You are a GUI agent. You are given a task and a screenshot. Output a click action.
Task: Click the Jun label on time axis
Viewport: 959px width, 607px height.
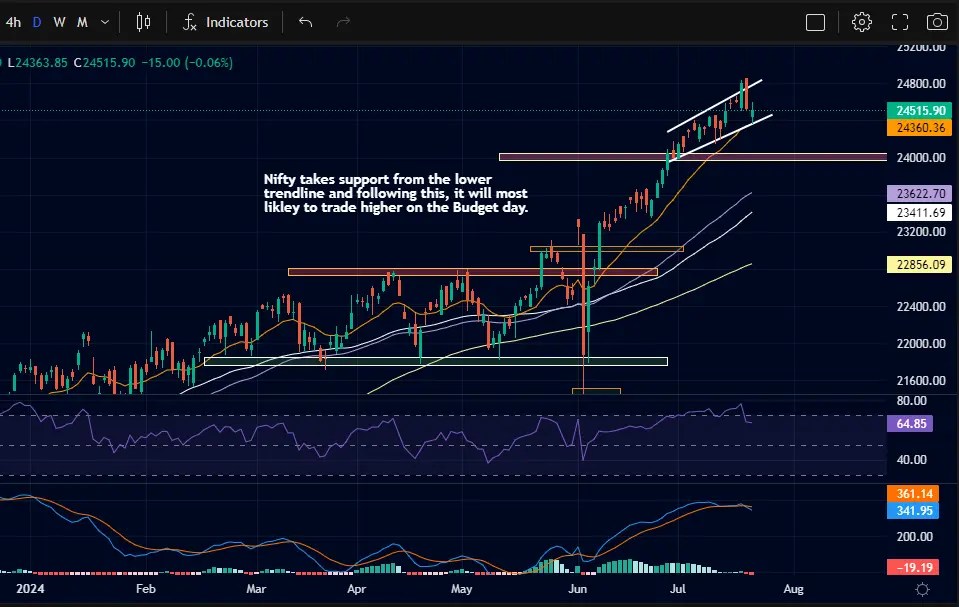tap(577, 589)
